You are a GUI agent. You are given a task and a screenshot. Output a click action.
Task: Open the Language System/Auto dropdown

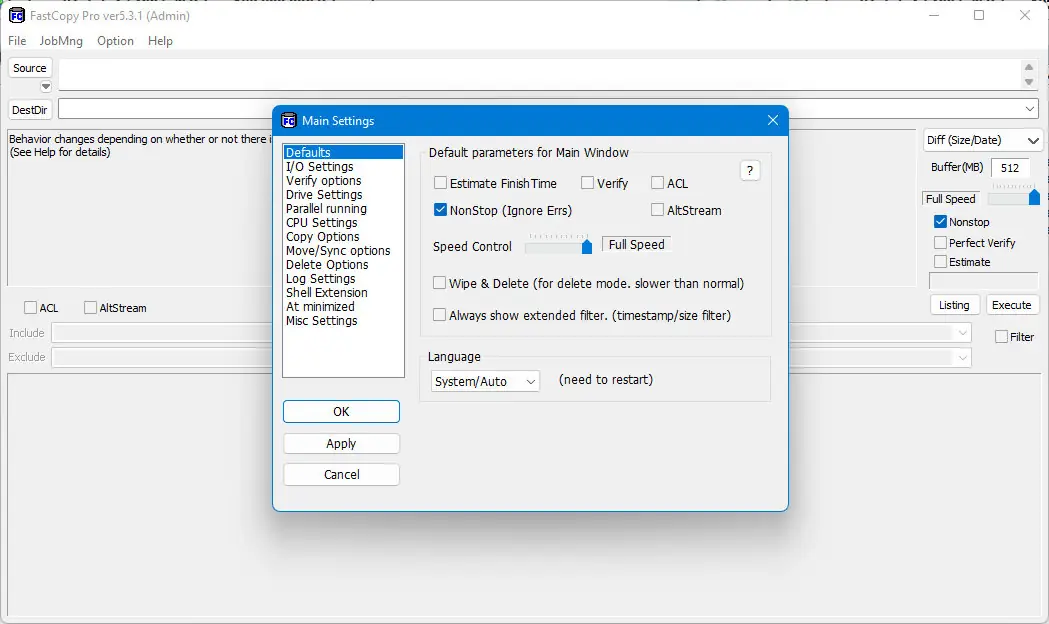(x=485, y=381)
